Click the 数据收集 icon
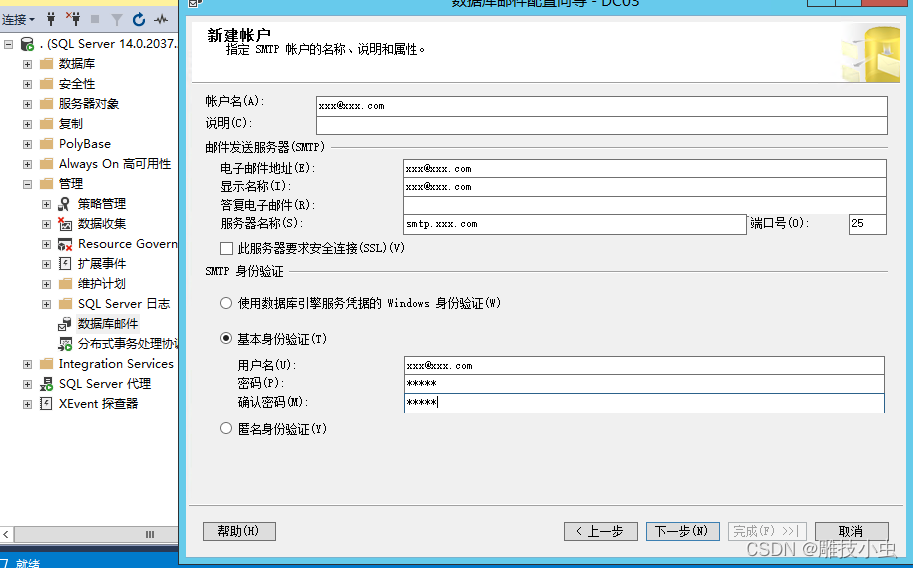913x568 pixels. pos(65,224)
